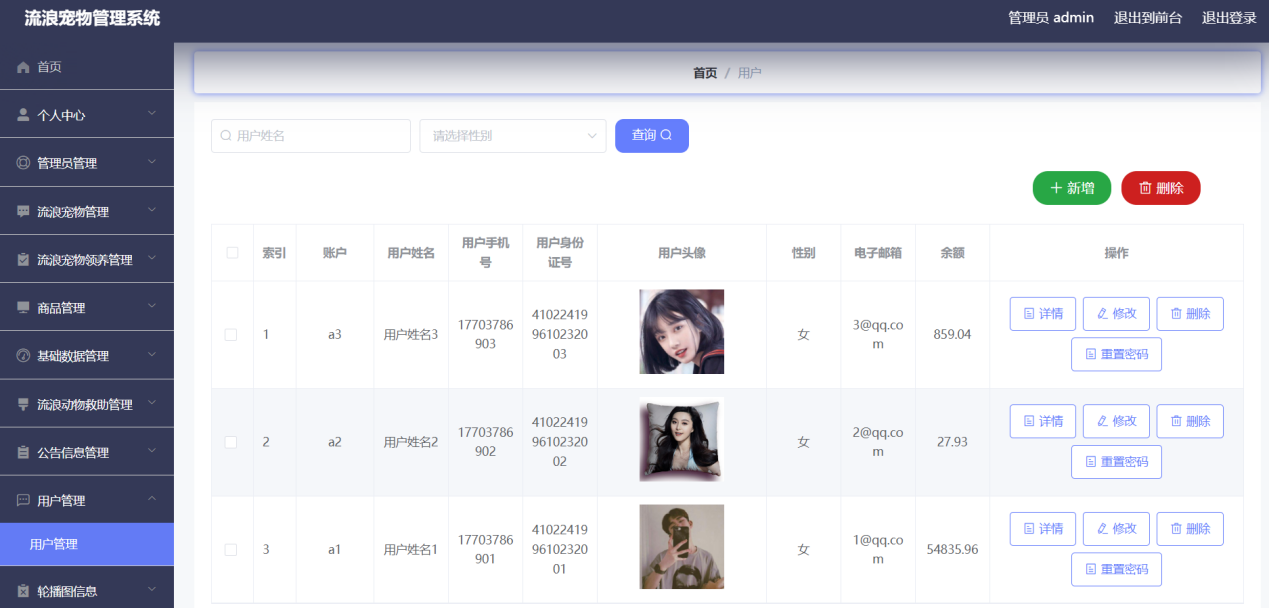Click the 重置密码 button for user a1
Screen dimensions: 1269x608
pyautogui.click(x=1116, y=569)
